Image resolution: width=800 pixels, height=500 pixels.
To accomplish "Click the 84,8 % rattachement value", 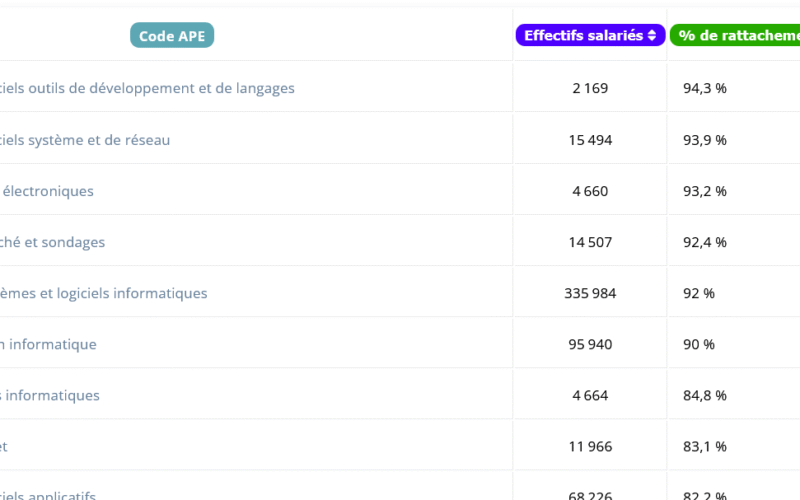I will click(704, 395).
